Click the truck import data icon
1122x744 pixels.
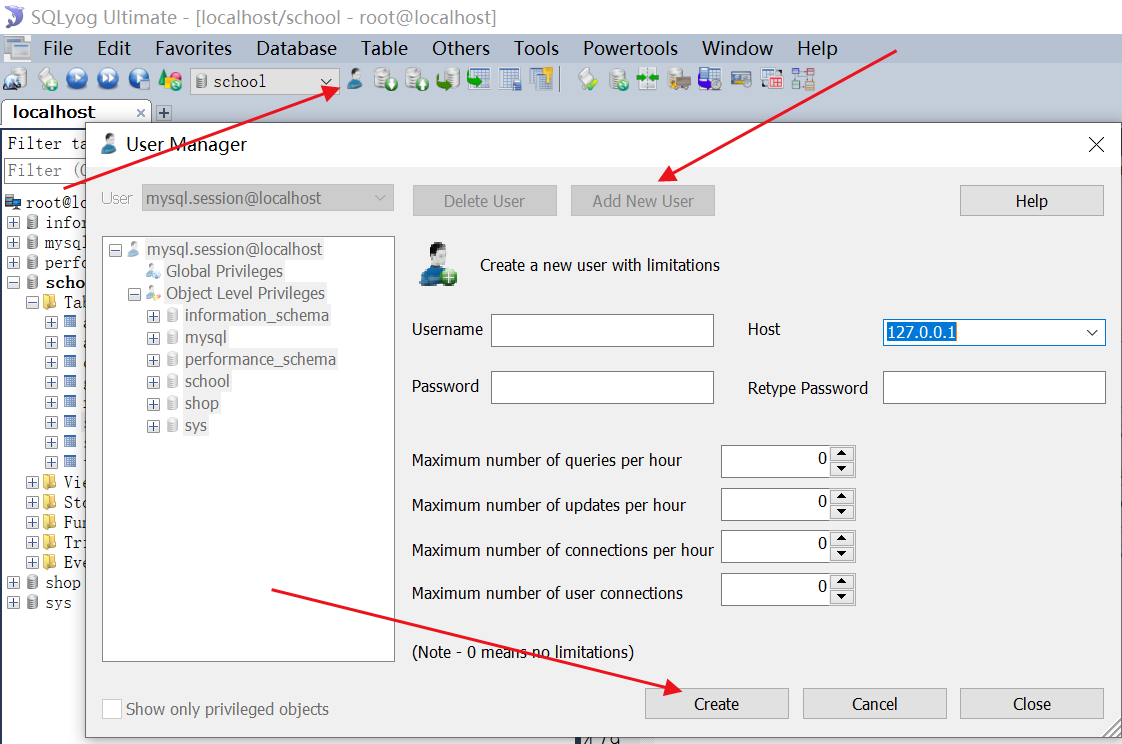(679, 79)
